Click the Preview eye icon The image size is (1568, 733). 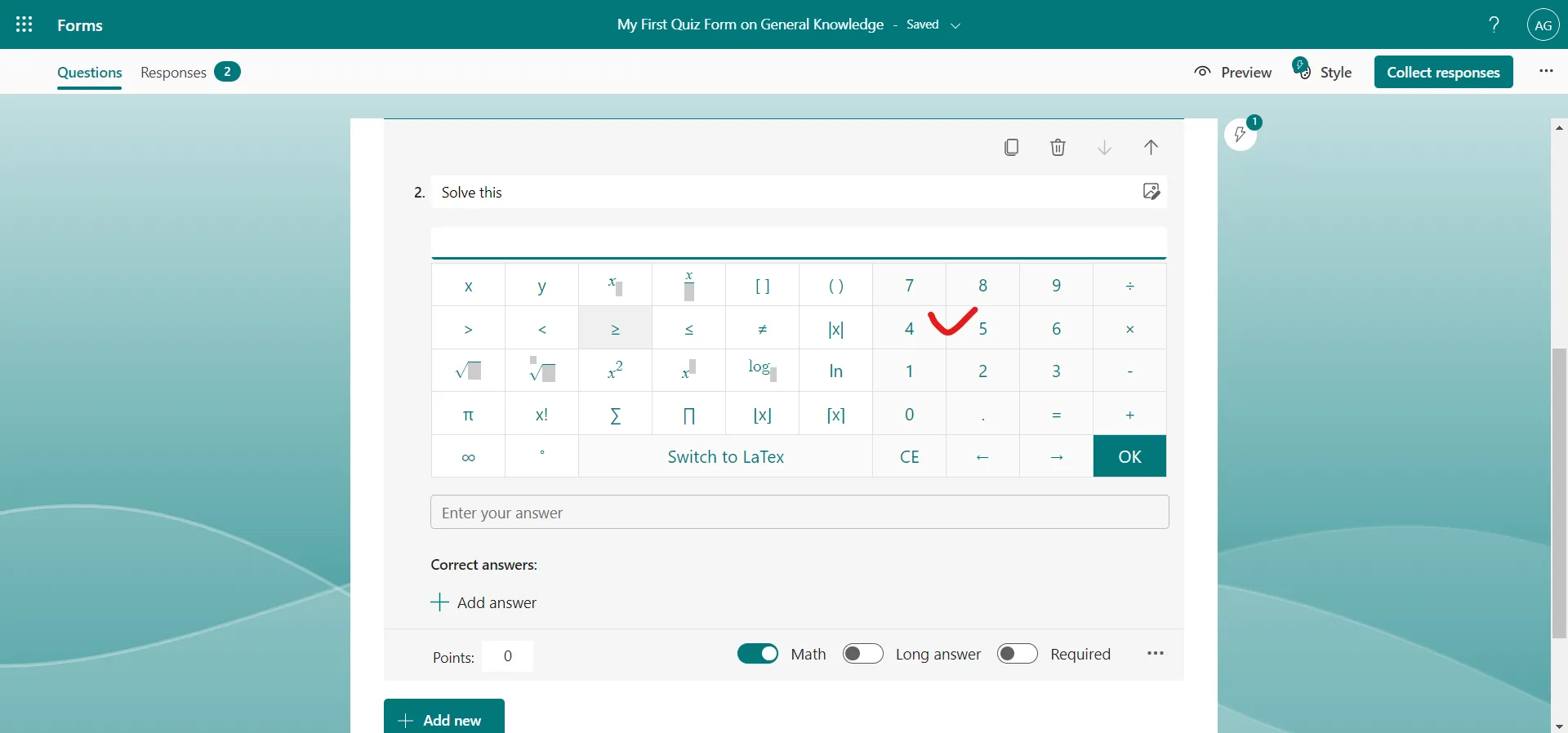(1202, 72)
